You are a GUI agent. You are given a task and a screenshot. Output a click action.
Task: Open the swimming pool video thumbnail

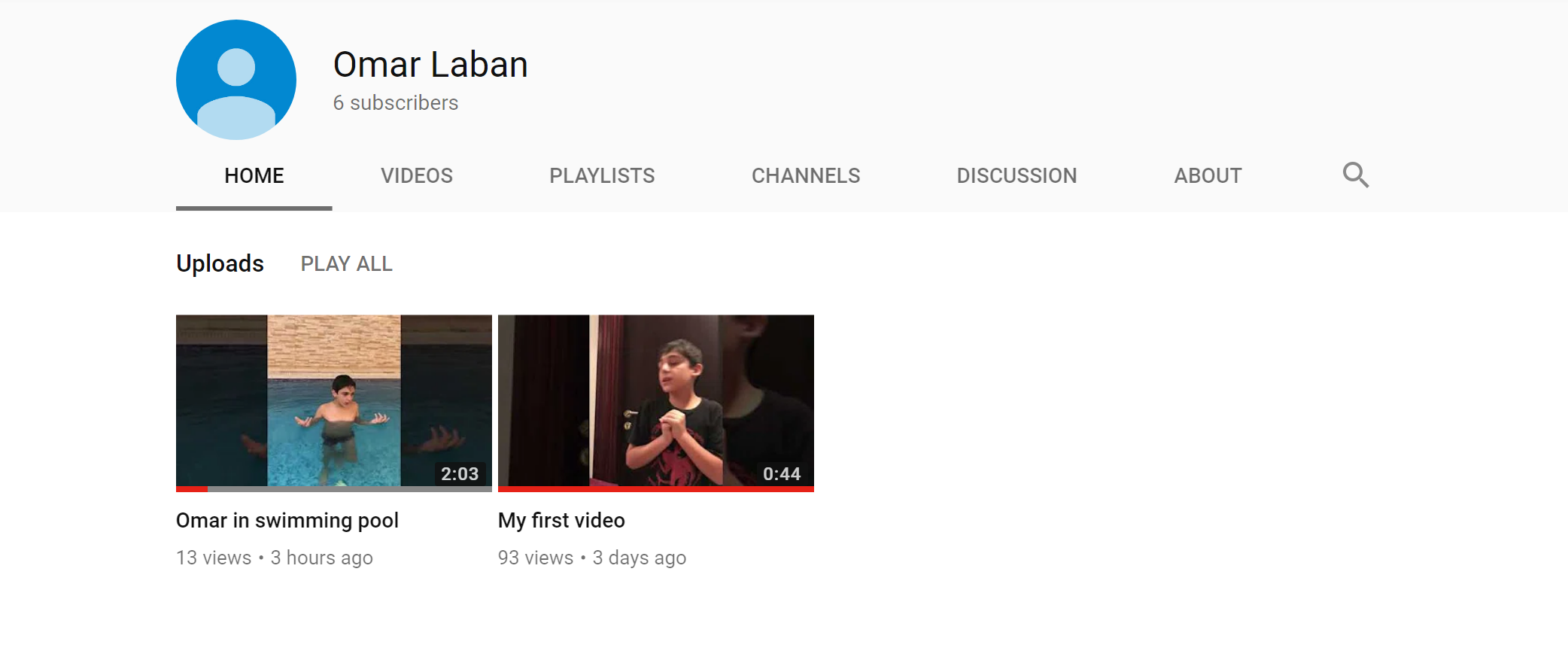point(334,403)
